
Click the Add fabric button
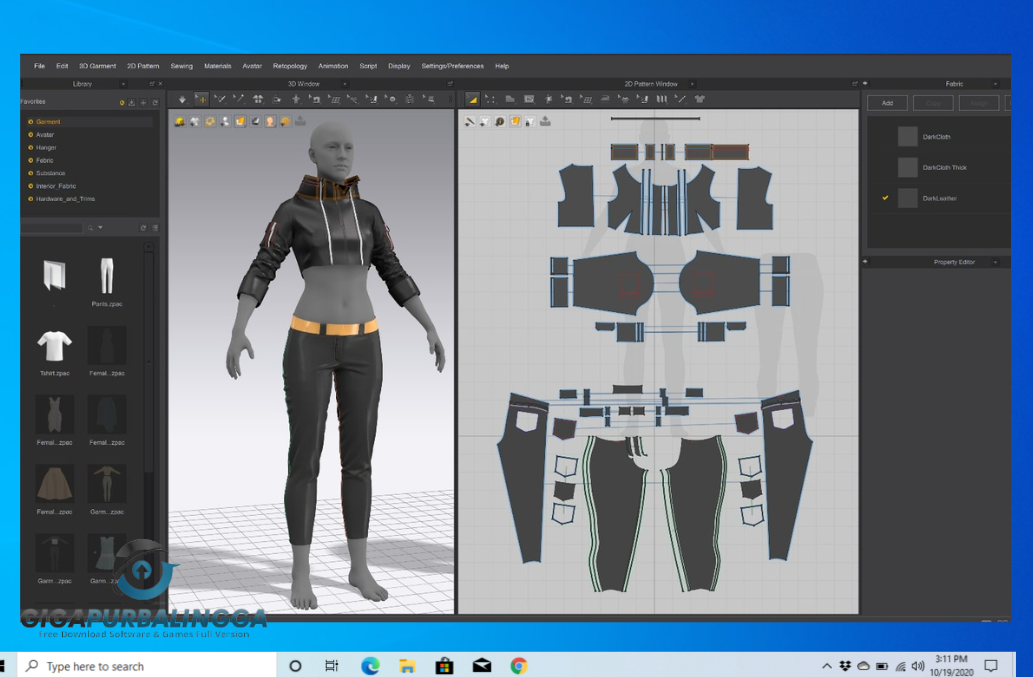tap(887, 103)
